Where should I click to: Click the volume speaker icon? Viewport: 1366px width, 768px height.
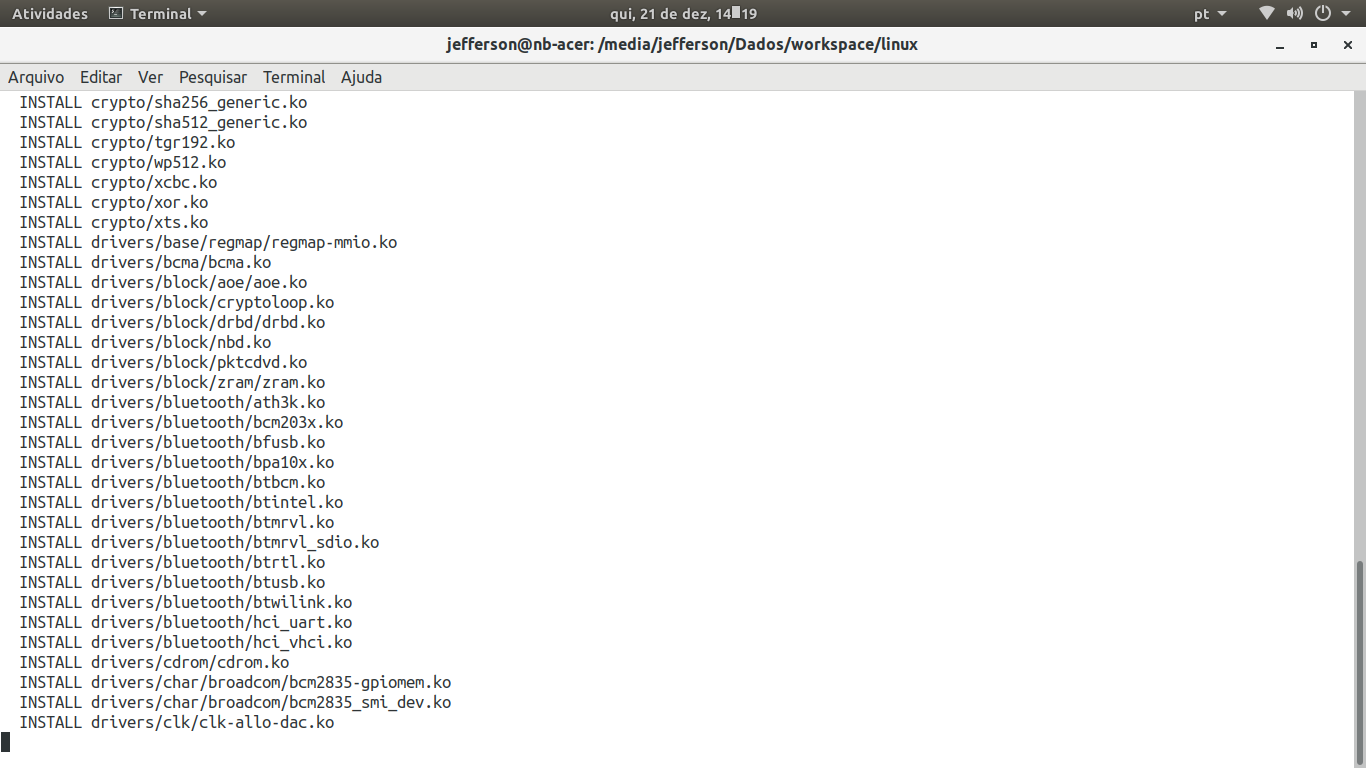(x=1295, y=14)
